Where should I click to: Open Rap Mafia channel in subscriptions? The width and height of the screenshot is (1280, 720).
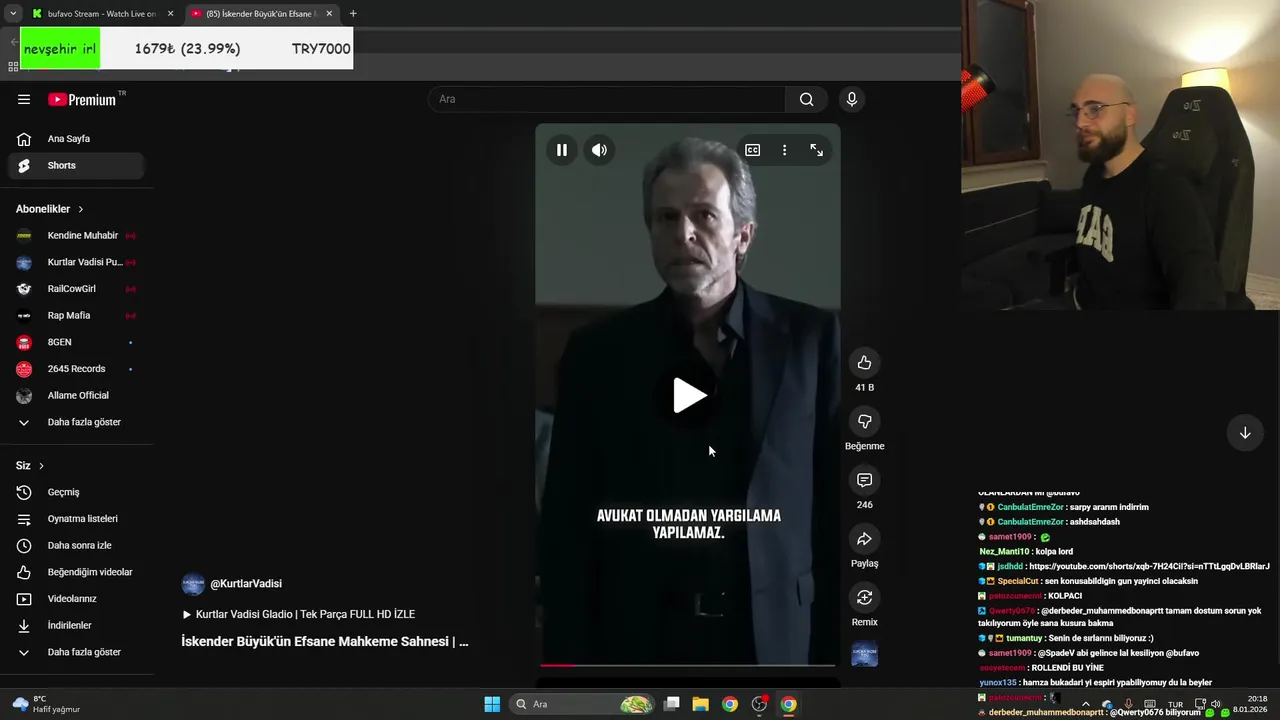point(75,316)
